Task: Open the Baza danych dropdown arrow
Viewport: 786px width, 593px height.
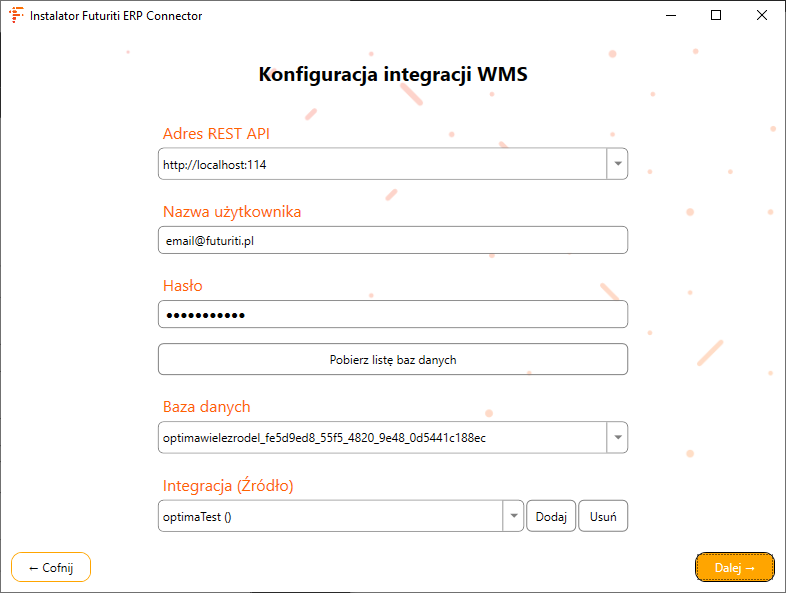Action: 617,438
